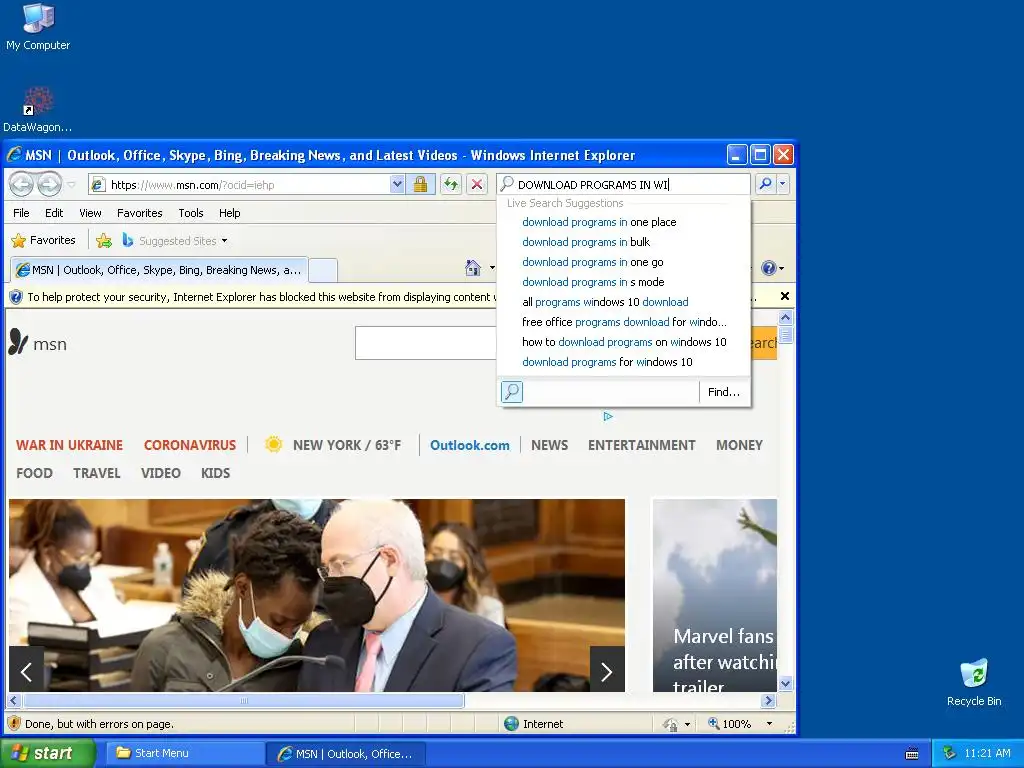Image resolution: width=1024 pixels, height=768 pixels.
Task: Select the MSN browser tab
Action: tap(159, 270)
